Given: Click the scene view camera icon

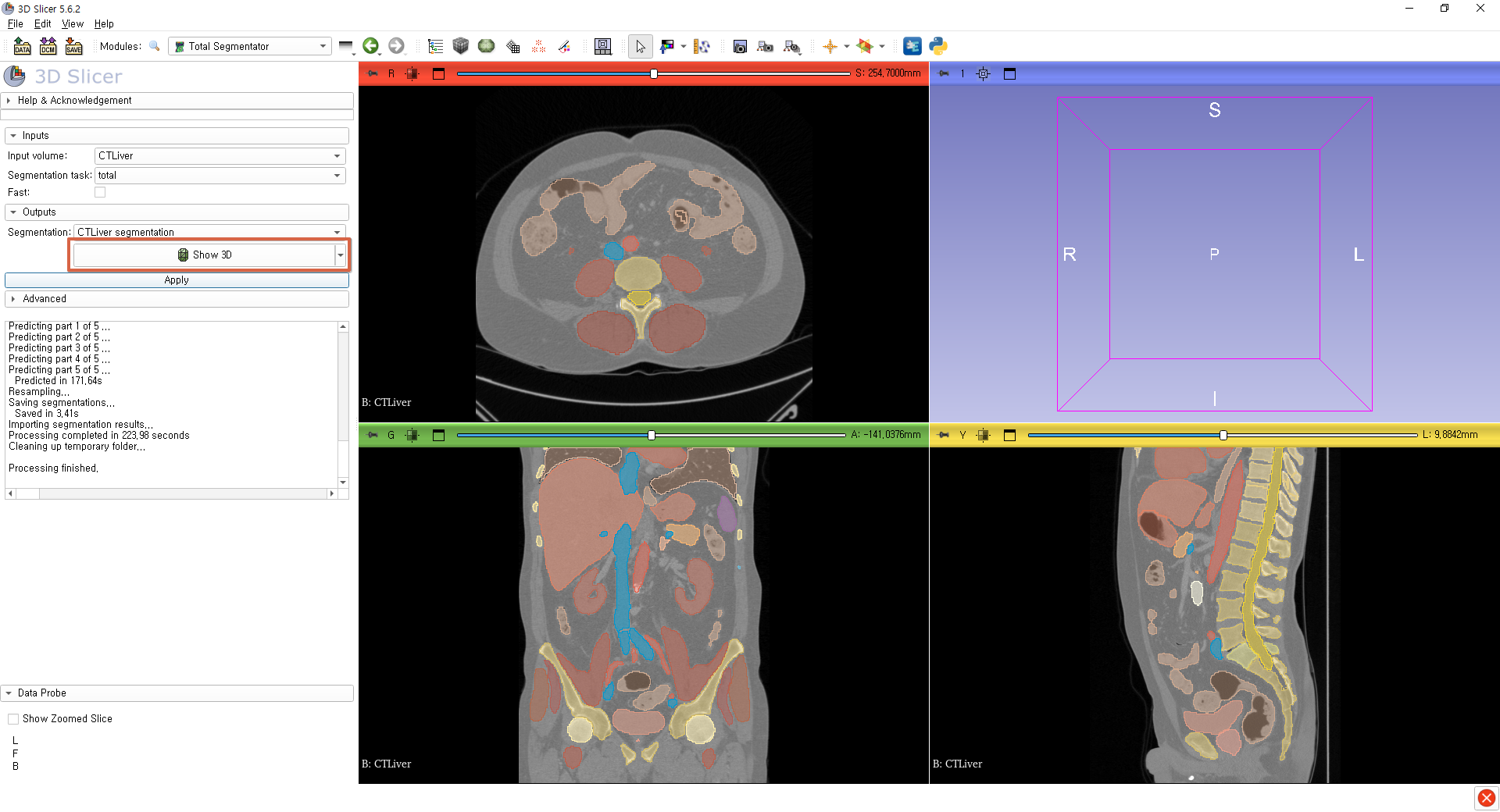Looking at the screenshot, I should tap(766, 47).
